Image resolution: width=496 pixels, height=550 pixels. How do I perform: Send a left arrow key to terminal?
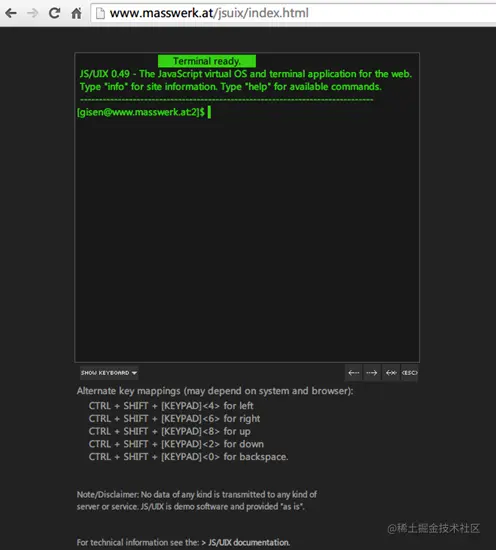(x=354, y=373)
